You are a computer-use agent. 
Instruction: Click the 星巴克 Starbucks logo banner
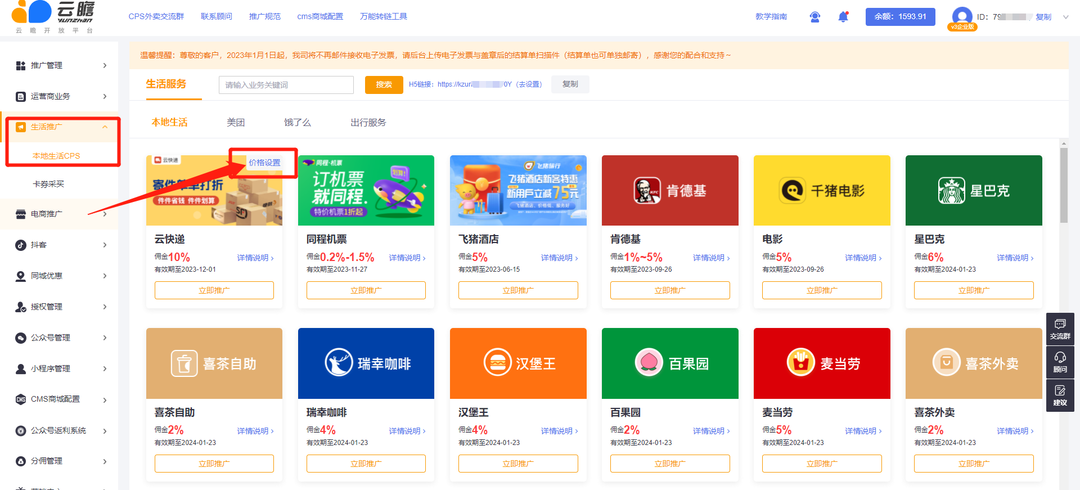point(973,190)
